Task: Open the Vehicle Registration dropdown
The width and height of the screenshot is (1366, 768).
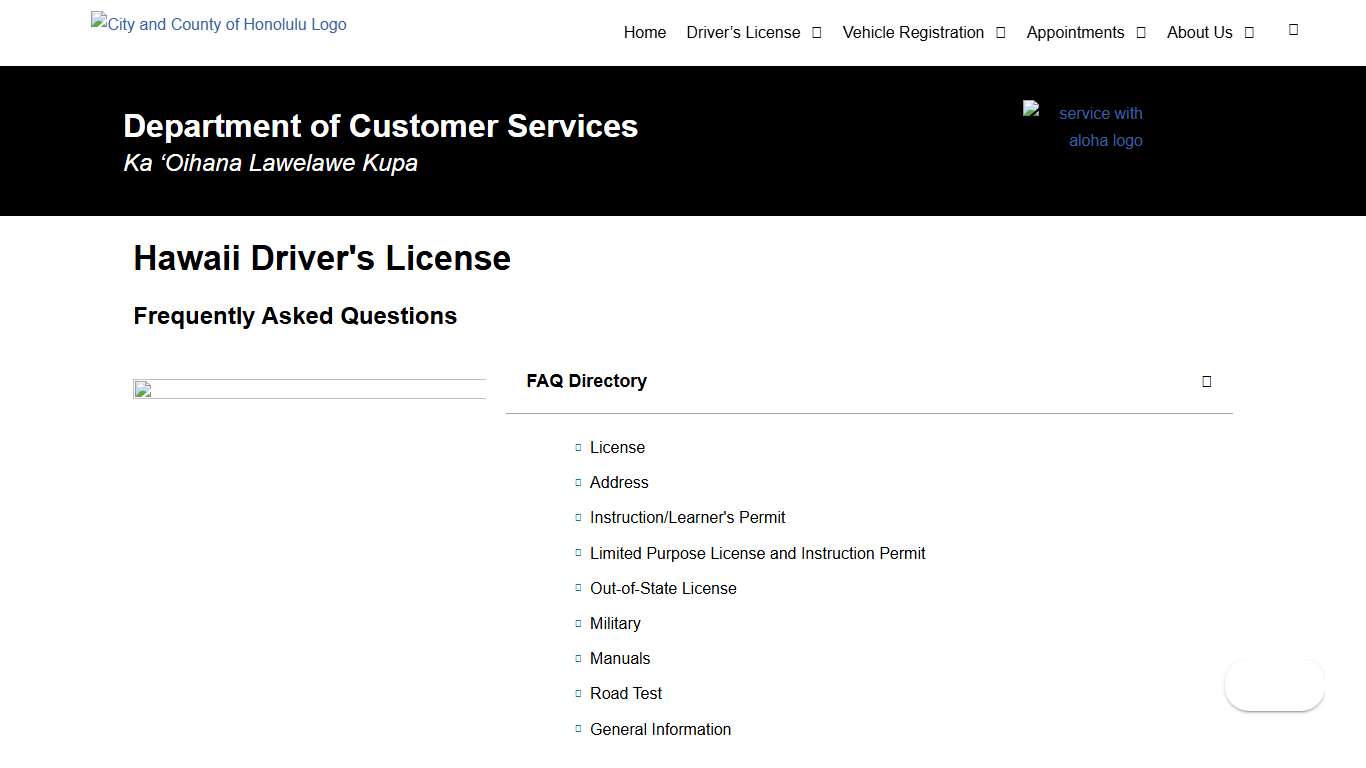Action: click(1000, 32)
